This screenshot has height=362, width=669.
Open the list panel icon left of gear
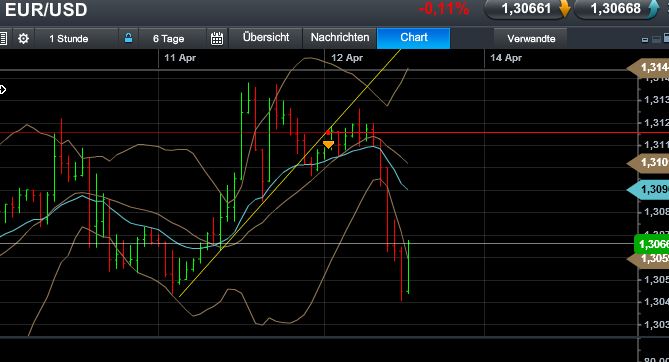coord(3,38)
